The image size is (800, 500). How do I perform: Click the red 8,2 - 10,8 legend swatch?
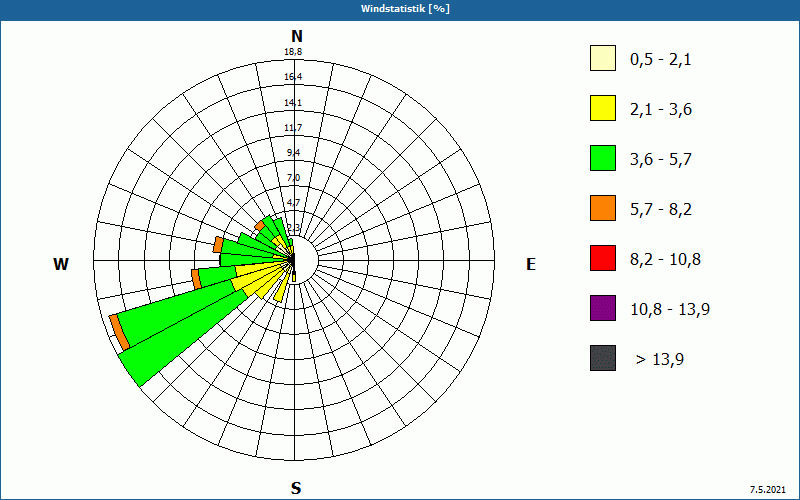tap(603, 258)
